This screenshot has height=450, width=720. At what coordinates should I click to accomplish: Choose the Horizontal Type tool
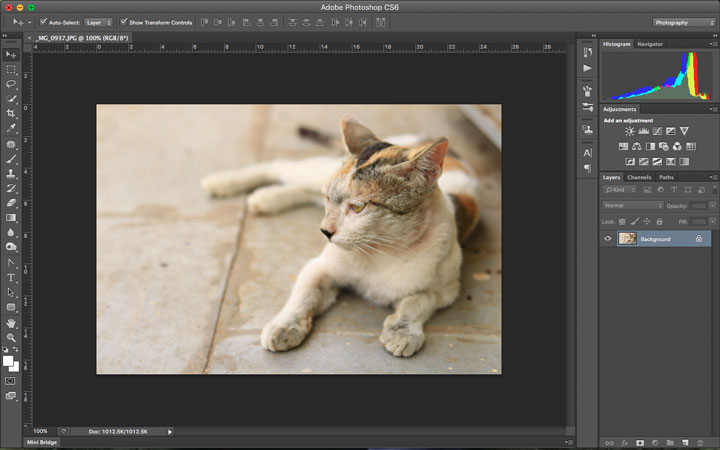[x=11, y=277]
